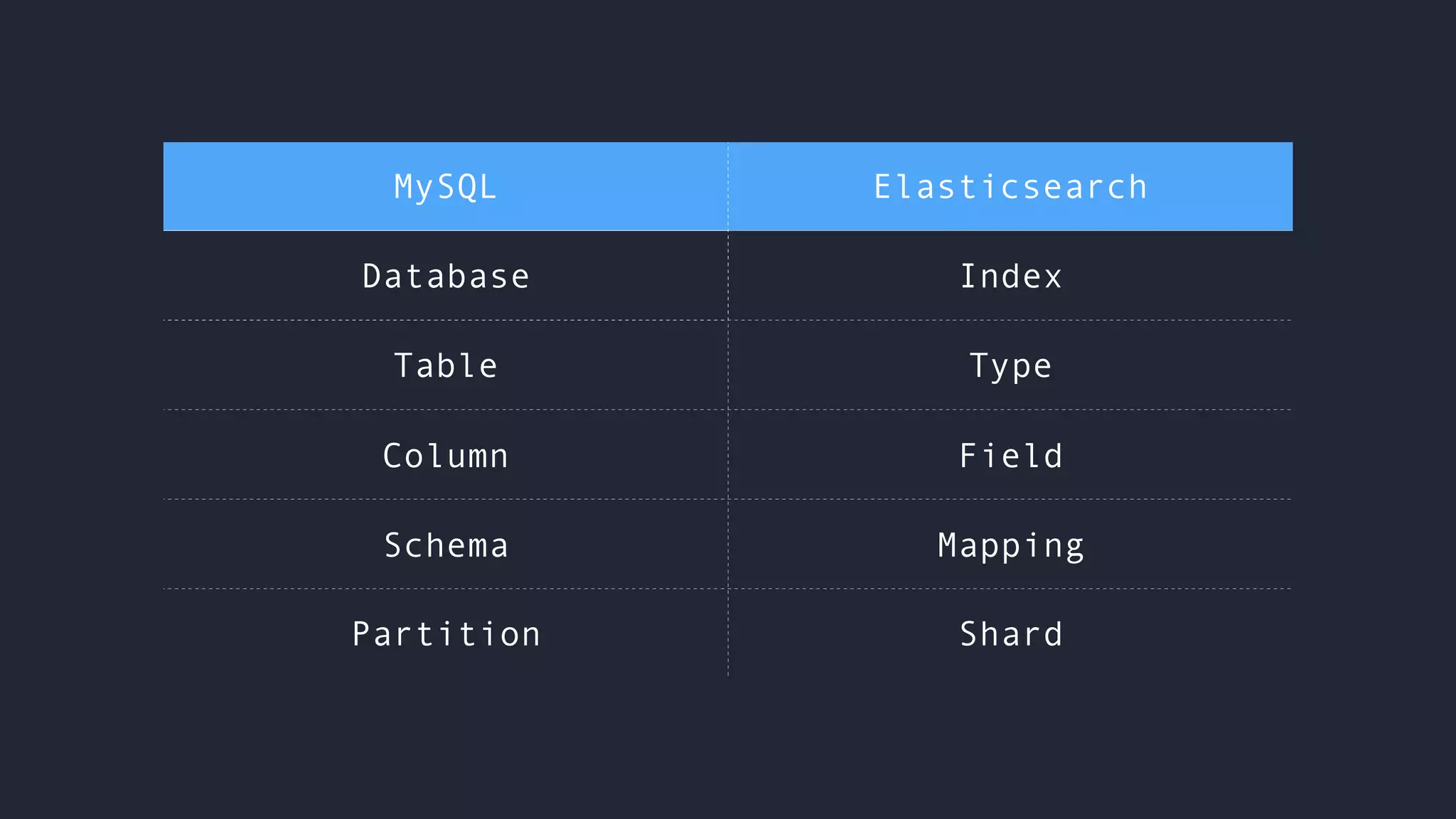Select the Column cell
Viewport: 1456px width, 819px height.
point(446,455)
